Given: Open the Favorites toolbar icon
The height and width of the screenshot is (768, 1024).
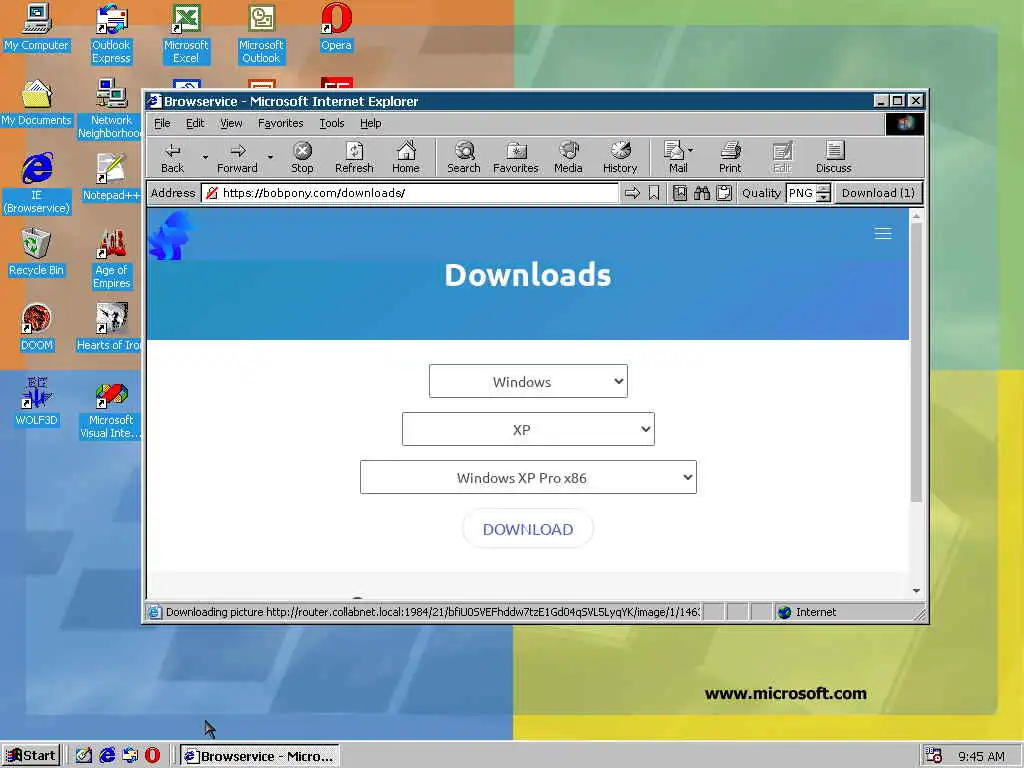Looking at the screenshot, I should tap(515, 158).
